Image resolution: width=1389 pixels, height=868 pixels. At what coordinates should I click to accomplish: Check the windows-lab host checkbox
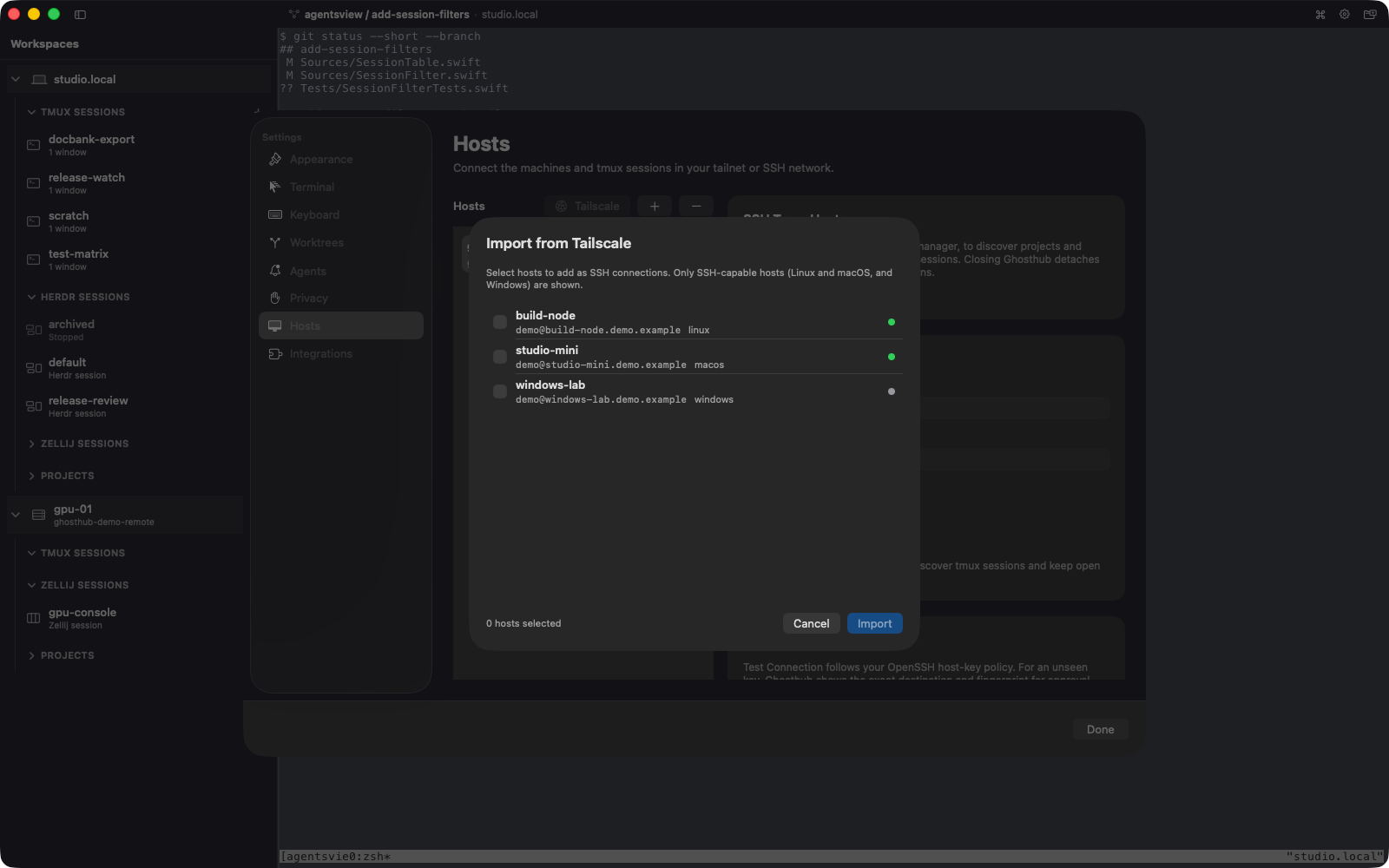pyautogui.click(x=500, y=391)
